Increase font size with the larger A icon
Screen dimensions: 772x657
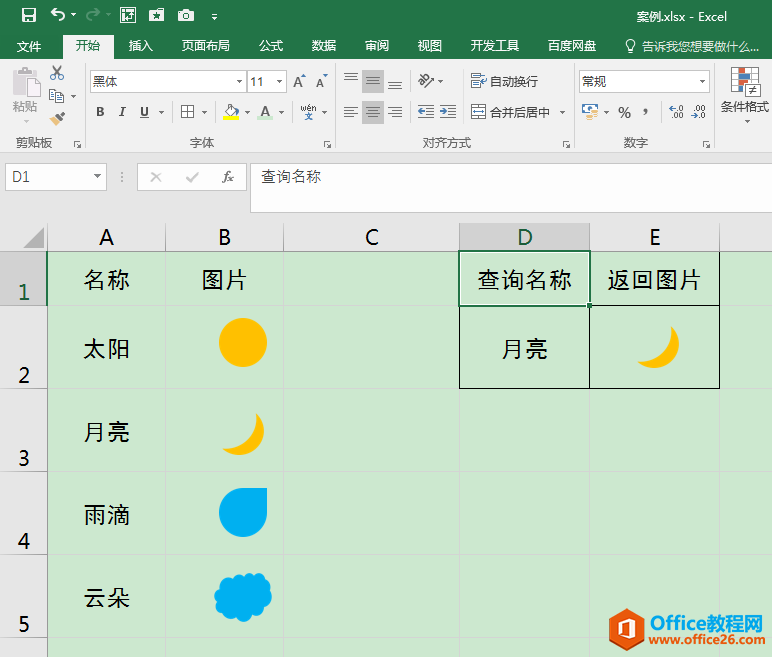[x=299, y=82]
